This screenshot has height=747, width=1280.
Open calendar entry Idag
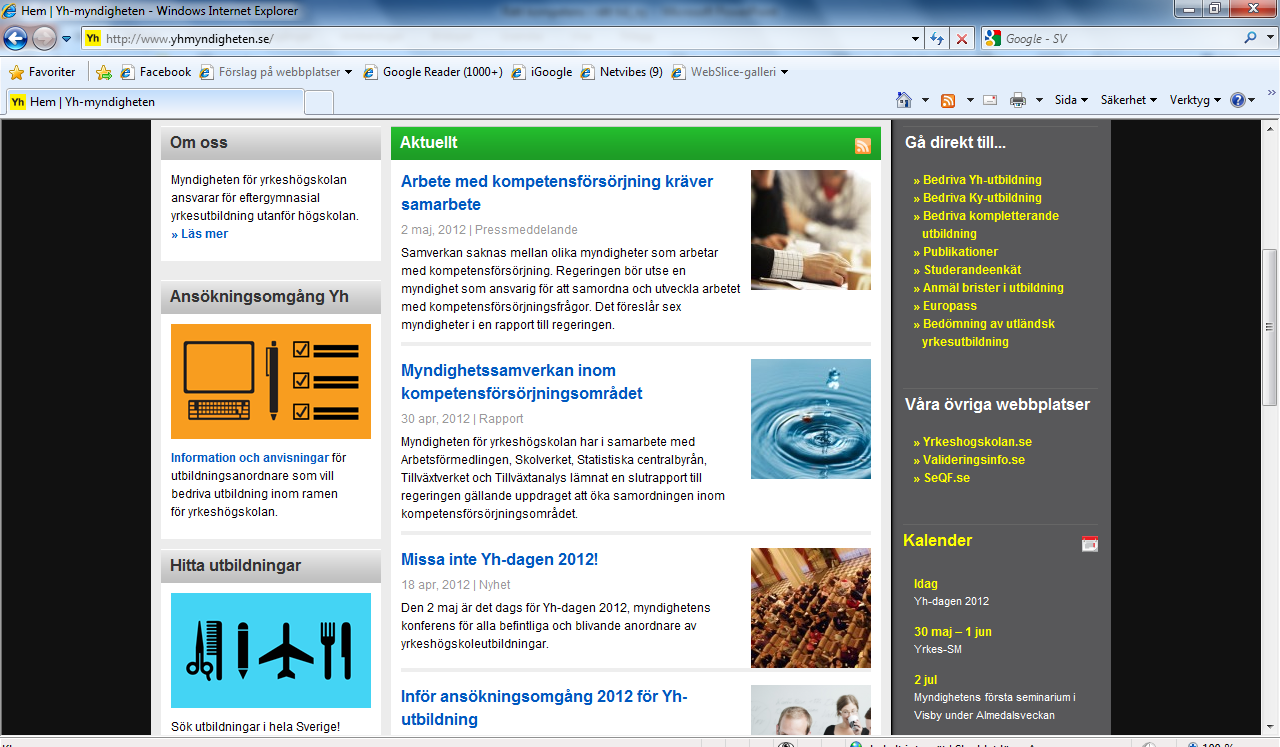pyautogui.click(x=926, y=584)
